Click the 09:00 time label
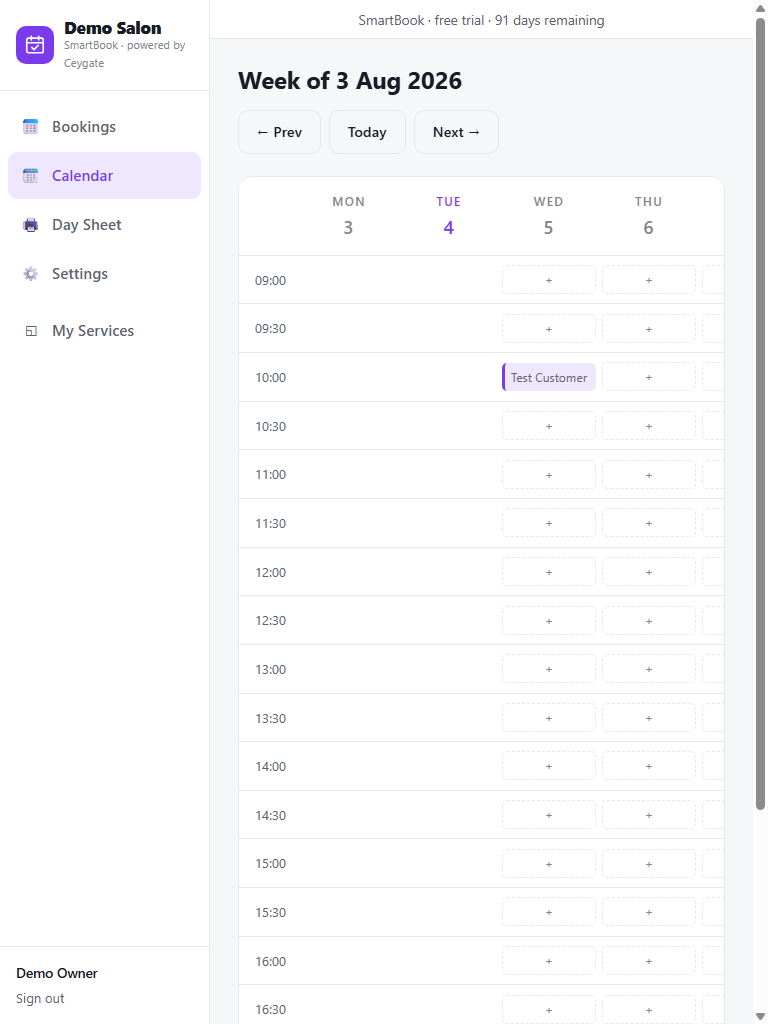Image resolution: width=768 pixels, height=1024 pixels. (270, 280)
